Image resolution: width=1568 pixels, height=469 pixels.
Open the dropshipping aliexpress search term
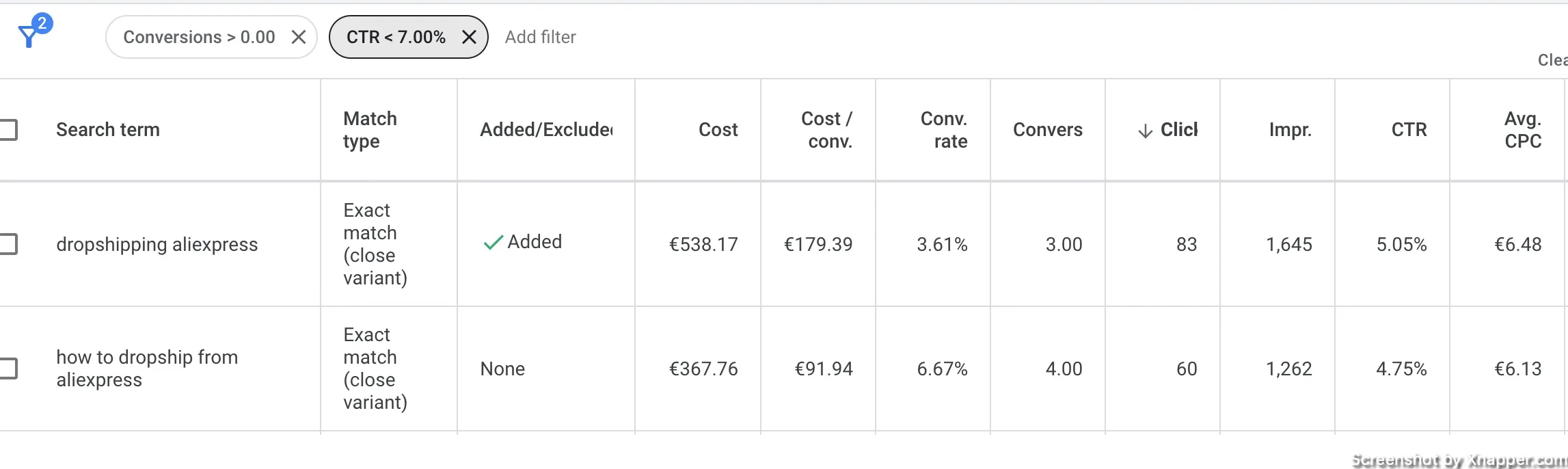pyautogui.click(x=157, y=244)
